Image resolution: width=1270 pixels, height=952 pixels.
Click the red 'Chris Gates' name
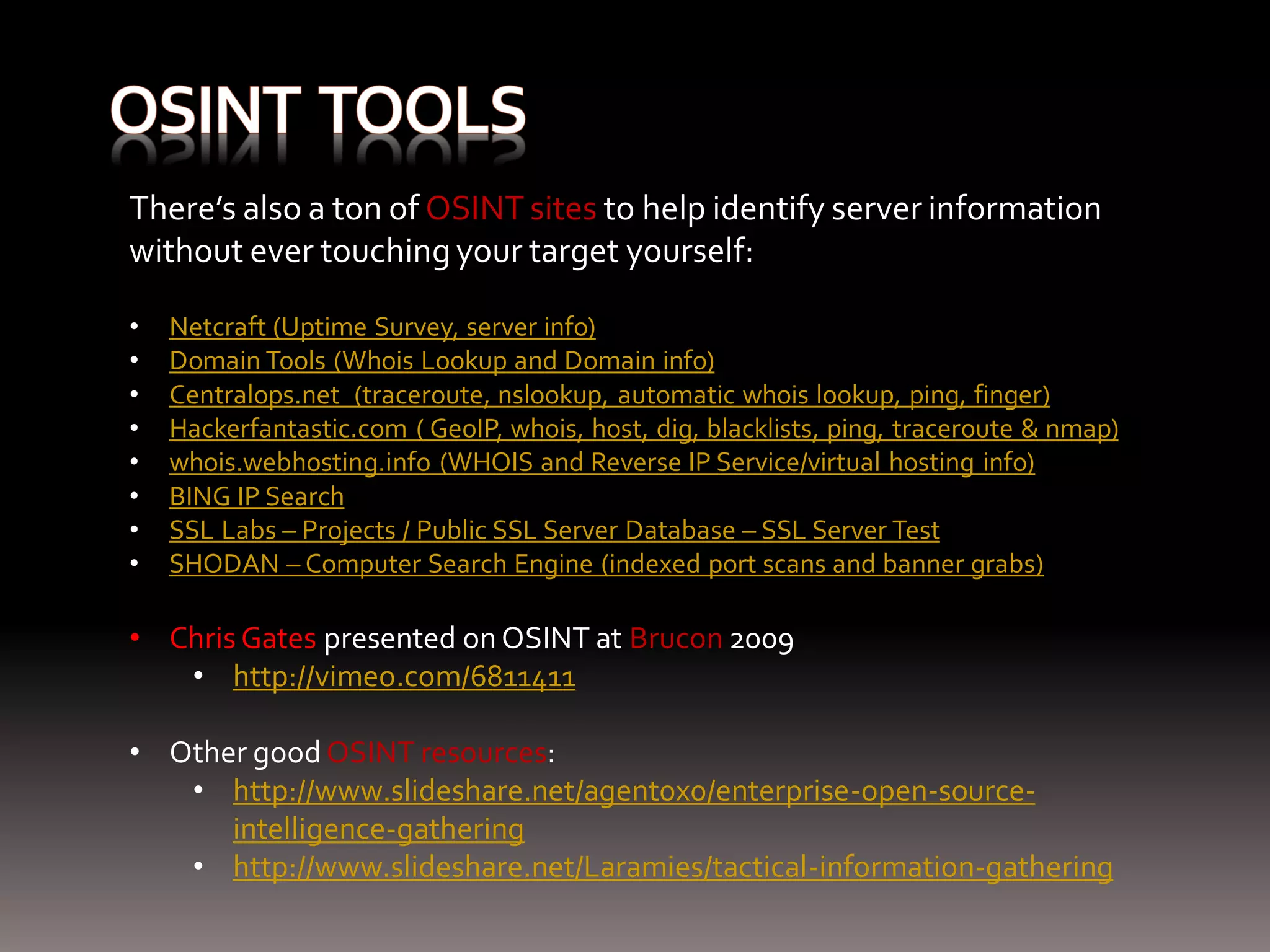point(243,638)
